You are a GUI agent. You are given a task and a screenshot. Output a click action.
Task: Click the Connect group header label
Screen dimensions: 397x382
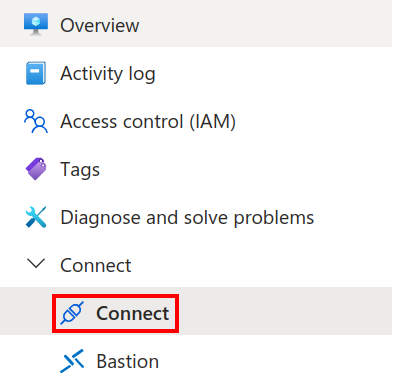[x=96, y=265]
